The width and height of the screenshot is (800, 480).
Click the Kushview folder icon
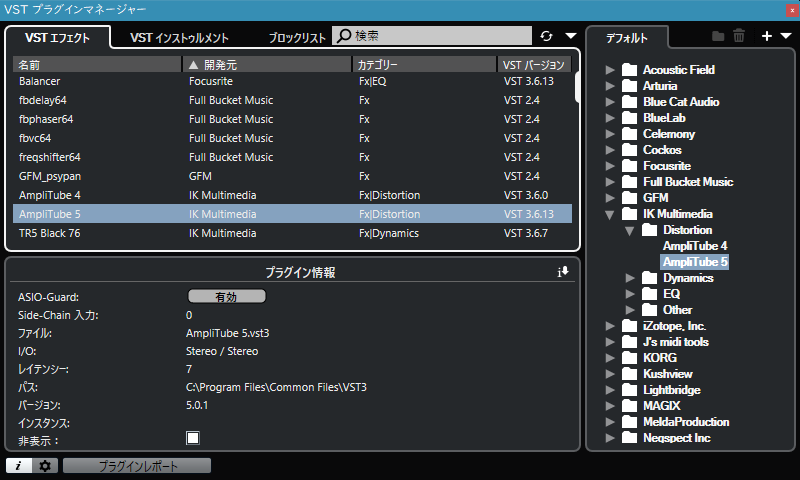[630, 374]
